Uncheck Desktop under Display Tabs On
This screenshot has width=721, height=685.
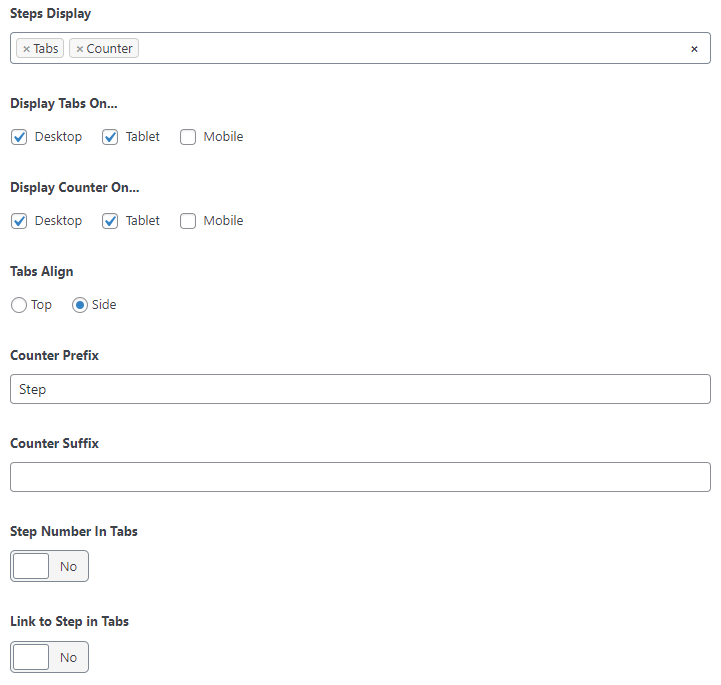tap(19, 137)
